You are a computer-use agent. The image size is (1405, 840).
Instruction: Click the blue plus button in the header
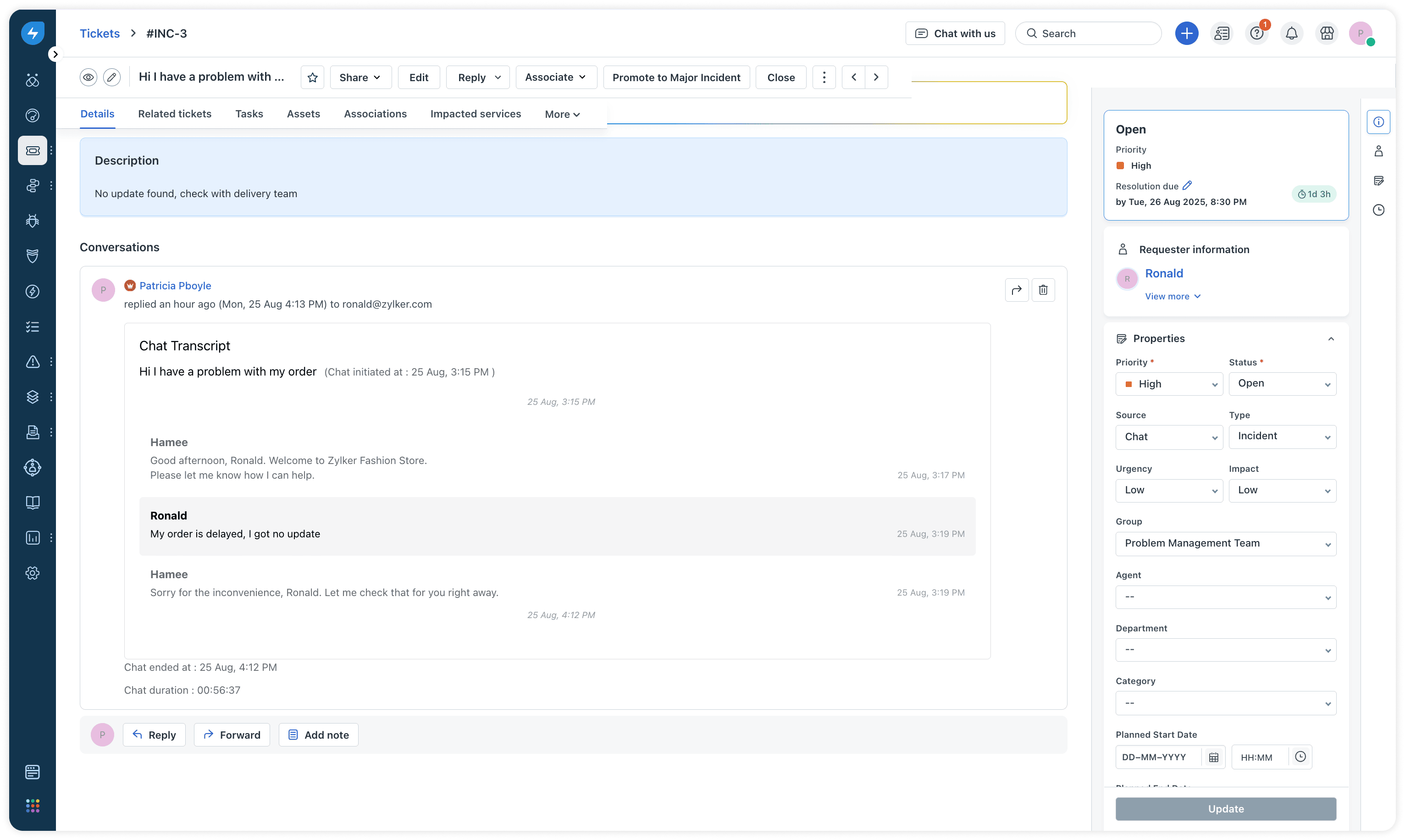pyautogui.click(x=1186, y=33)
